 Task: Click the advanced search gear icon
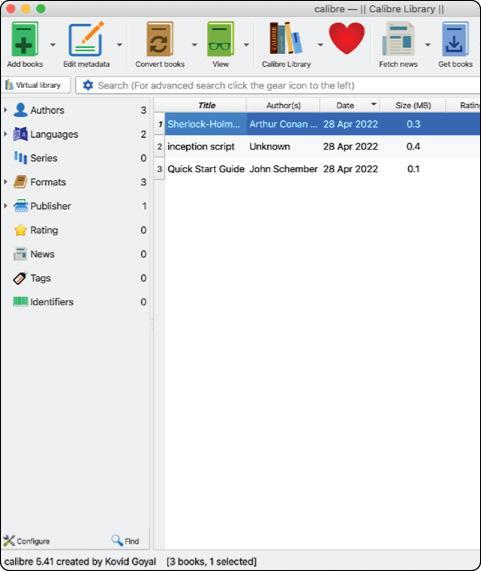pos(88,85)
